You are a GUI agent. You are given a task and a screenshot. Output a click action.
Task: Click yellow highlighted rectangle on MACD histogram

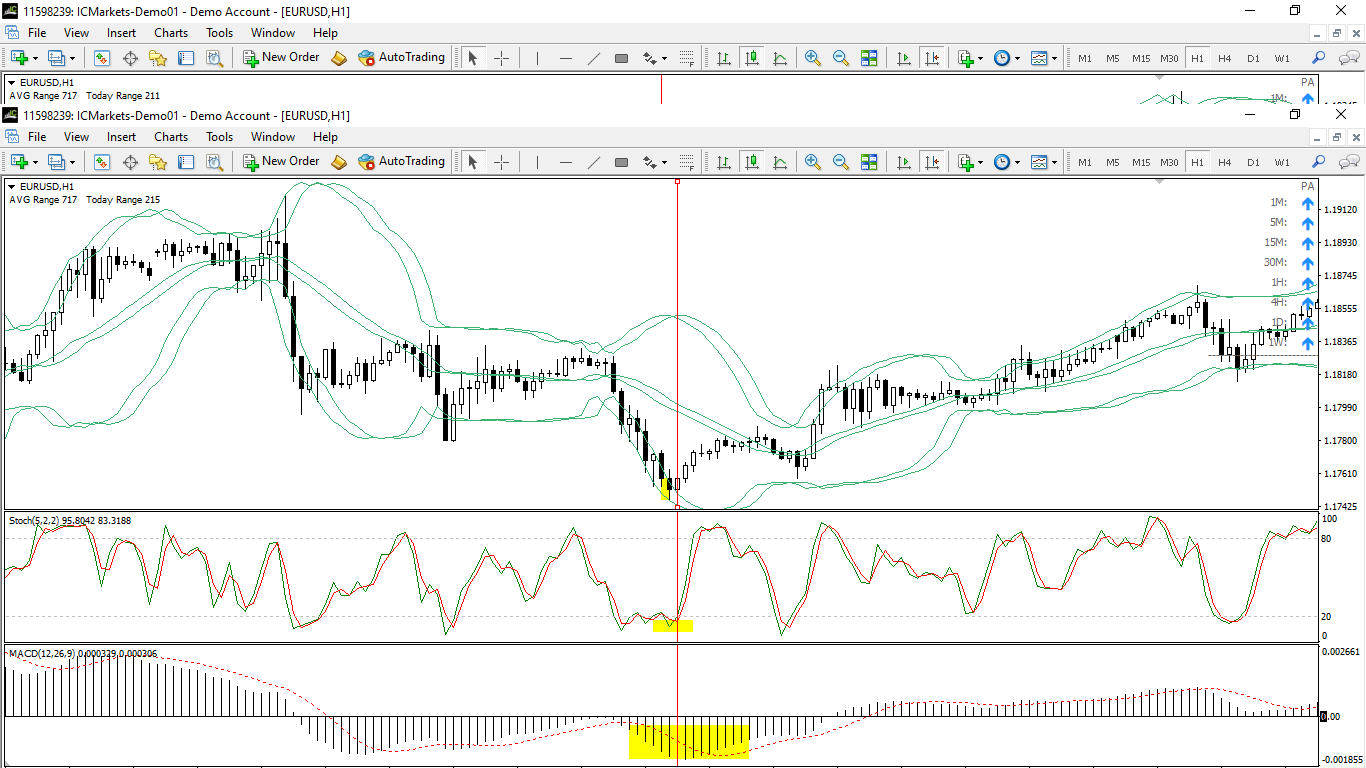689,742
